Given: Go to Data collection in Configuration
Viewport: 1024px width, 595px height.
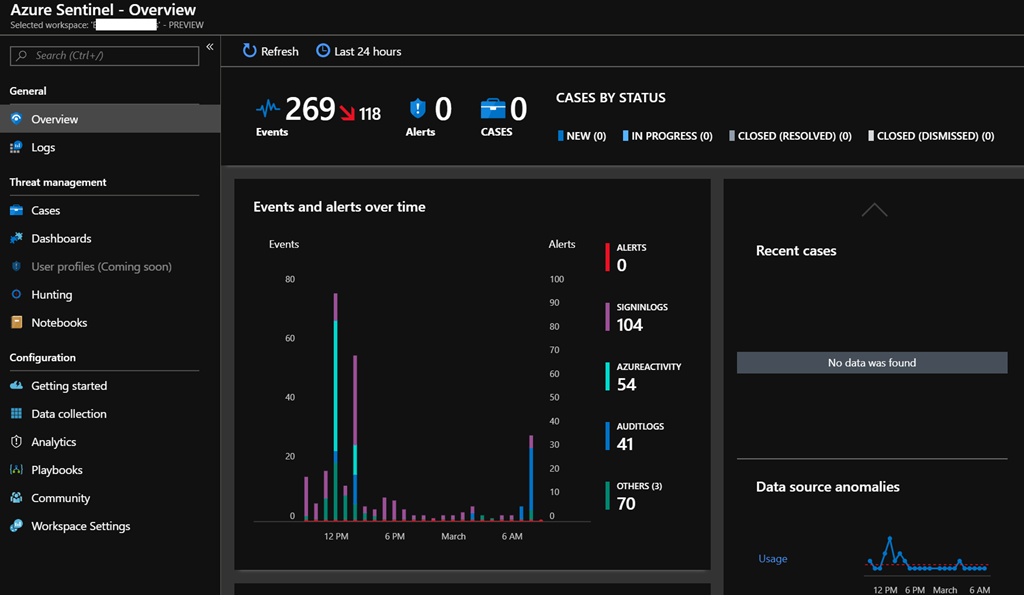Looking at the screenshot, I should 69,414.
